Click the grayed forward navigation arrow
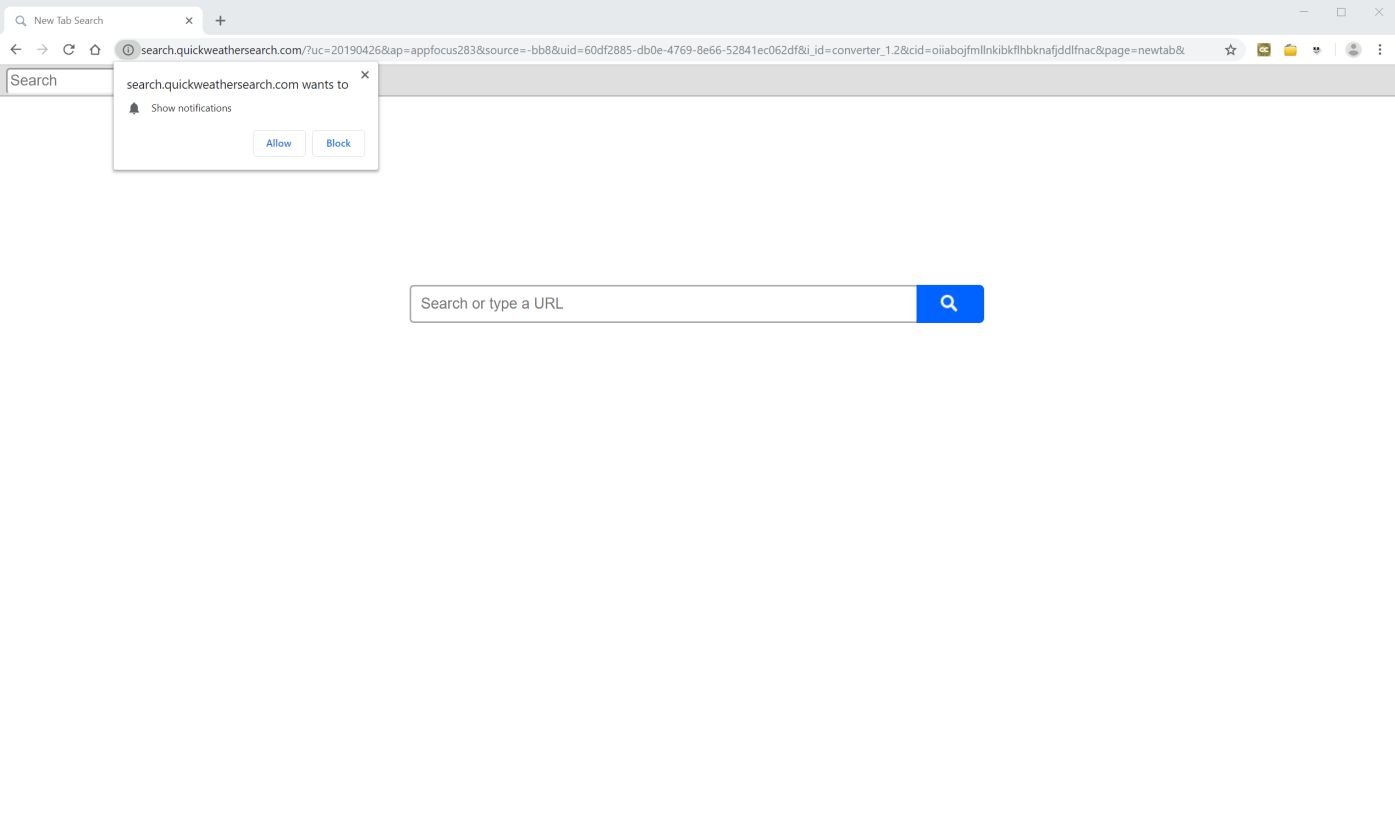Image resolution: width=1395 pixels, height=823 pixels. coord(42,49)
